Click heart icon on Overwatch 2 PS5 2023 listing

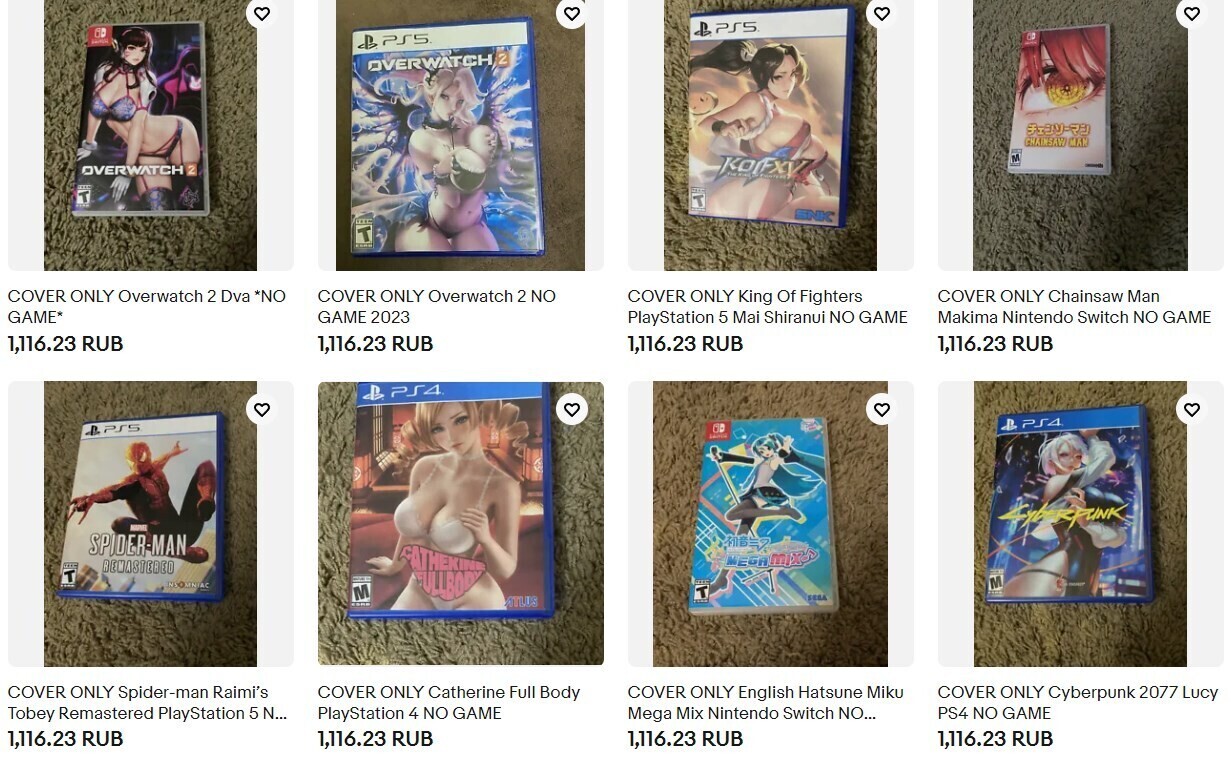coord(572,13)
